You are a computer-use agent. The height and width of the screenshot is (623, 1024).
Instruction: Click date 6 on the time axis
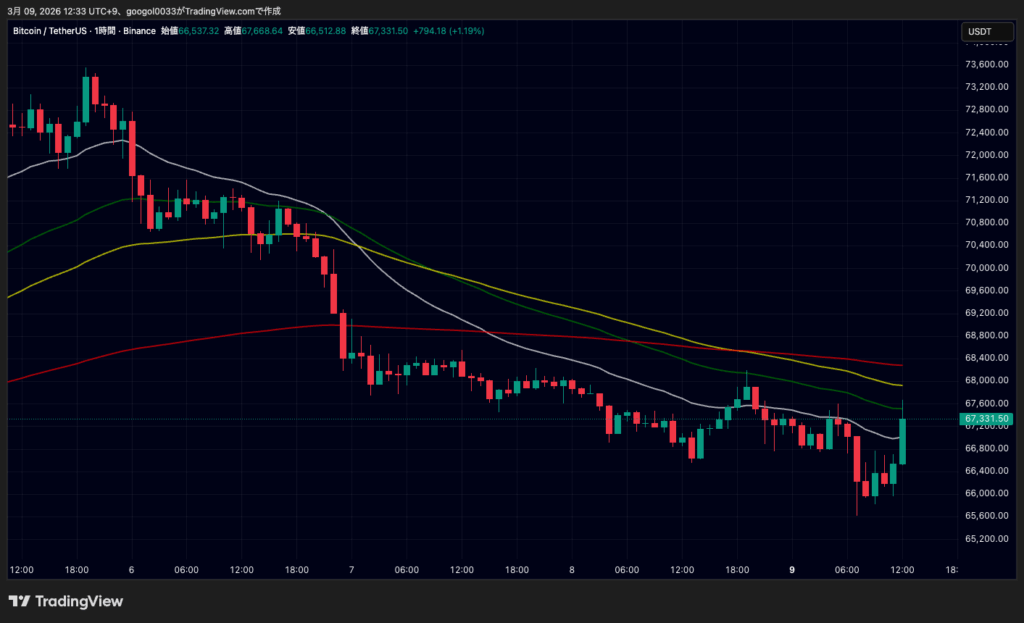131,569
